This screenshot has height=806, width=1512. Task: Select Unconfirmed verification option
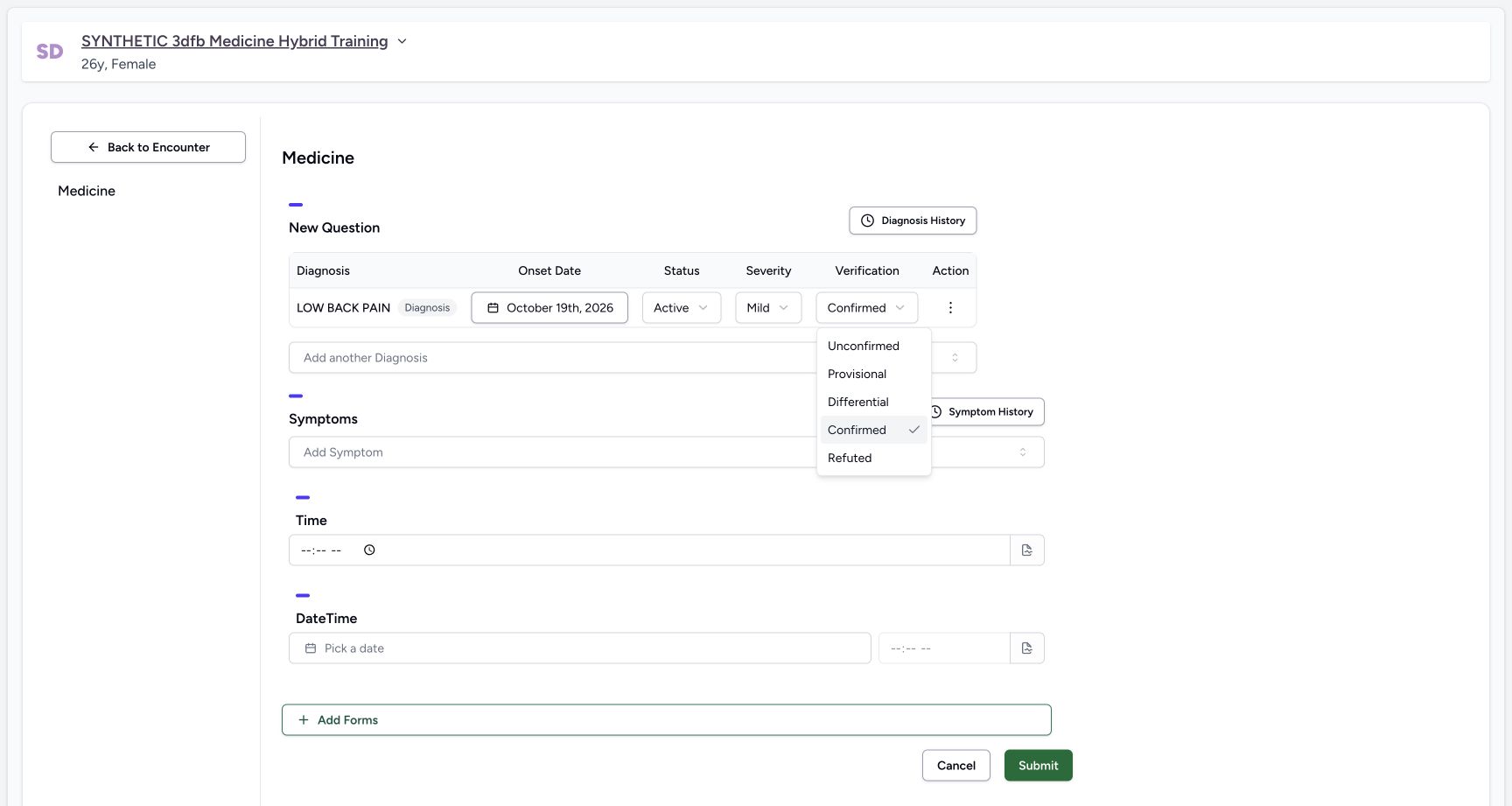[873, 346]
